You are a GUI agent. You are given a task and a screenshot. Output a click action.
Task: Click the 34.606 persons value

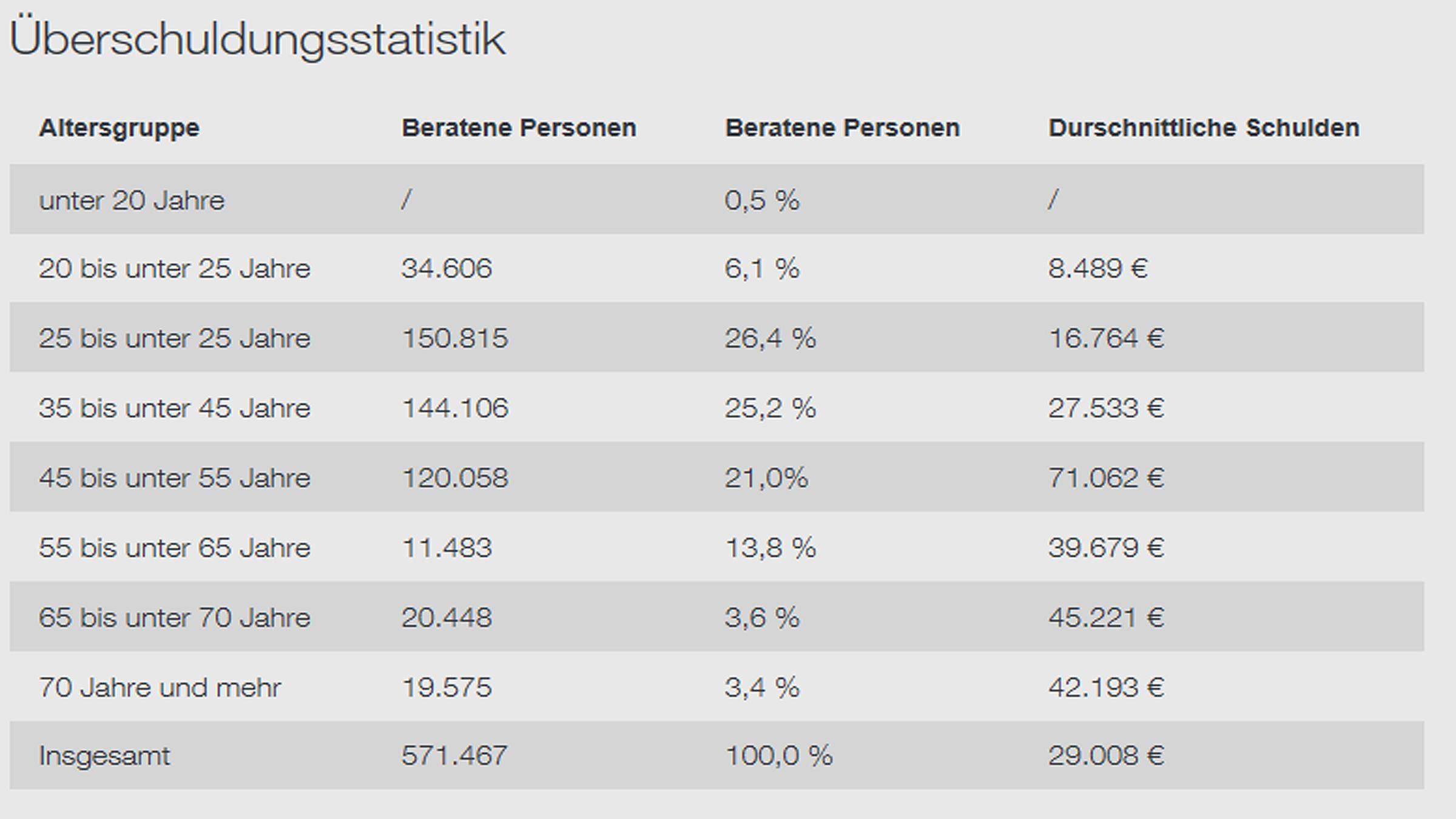447,269
